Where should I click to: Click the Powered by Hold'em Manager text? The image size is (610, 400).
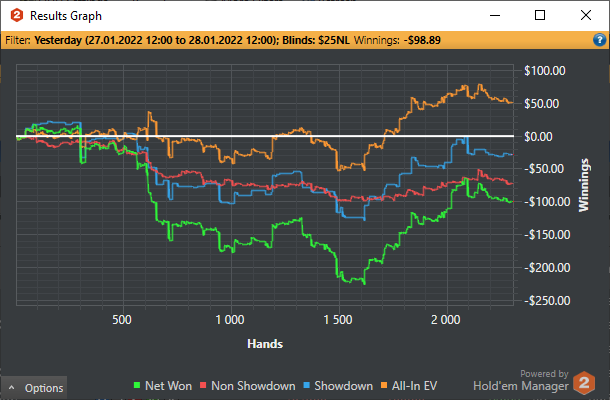[x=521, y=381]
